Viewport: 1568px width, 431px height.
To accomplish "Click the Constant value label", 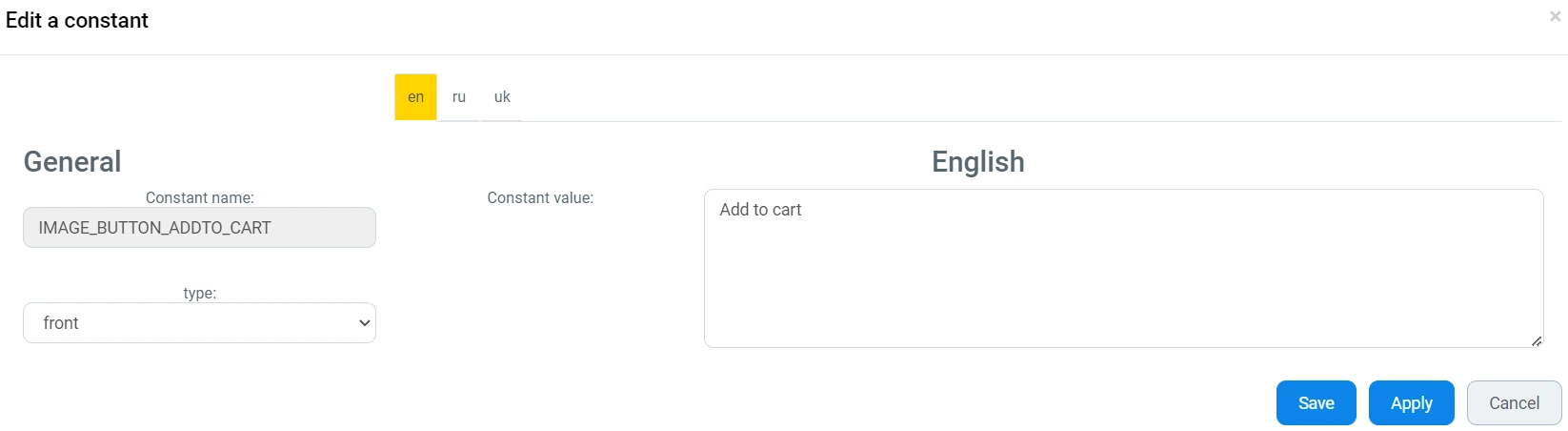I will 540,198.
